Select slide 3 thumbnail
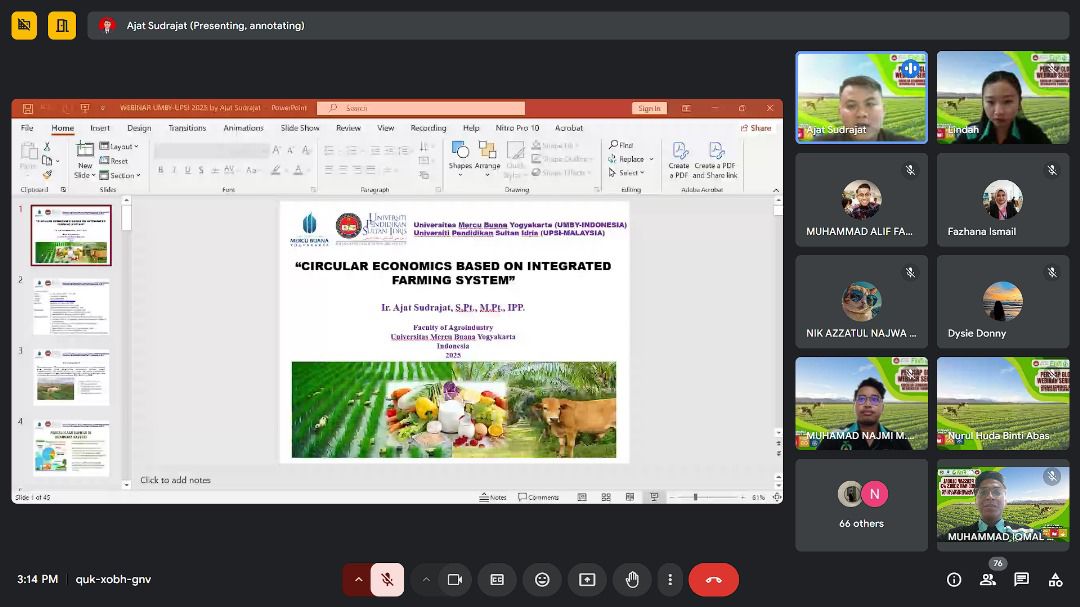 click(x=71, y=378)
